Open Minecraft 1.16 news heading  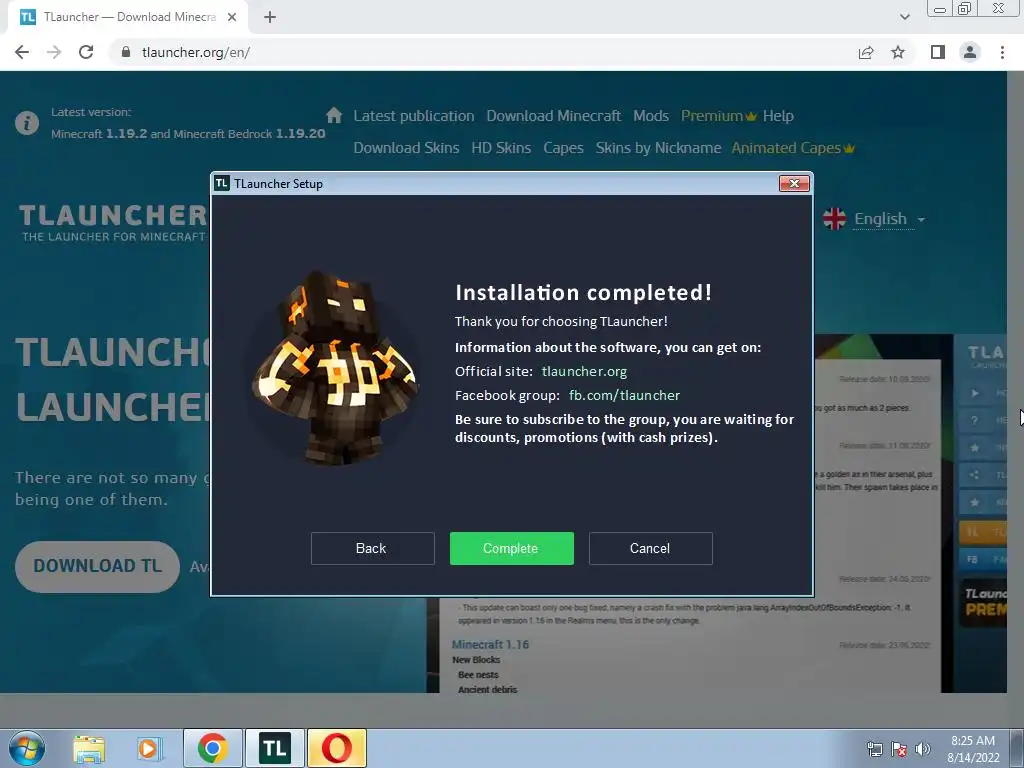(x=490, y=645)
